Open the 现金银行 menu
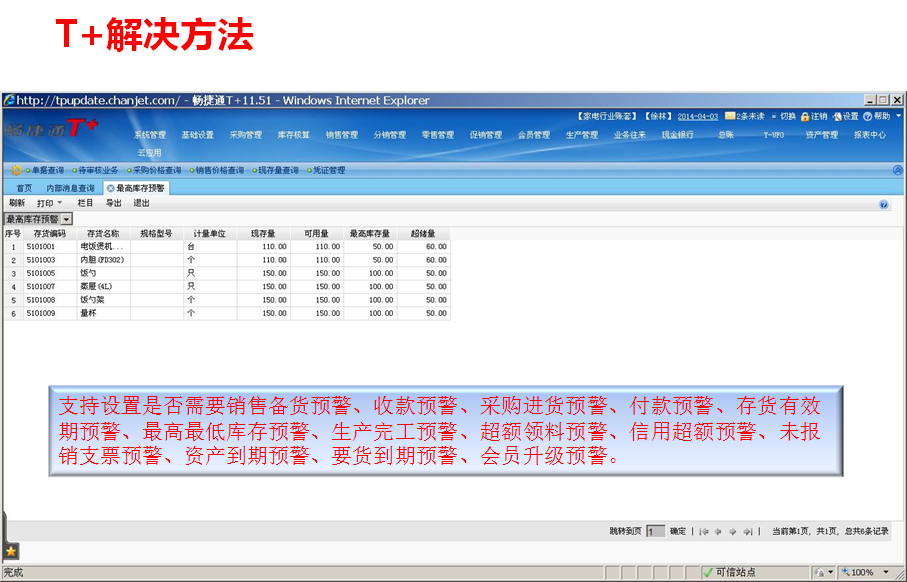907x582 pixels. point(678,135)
